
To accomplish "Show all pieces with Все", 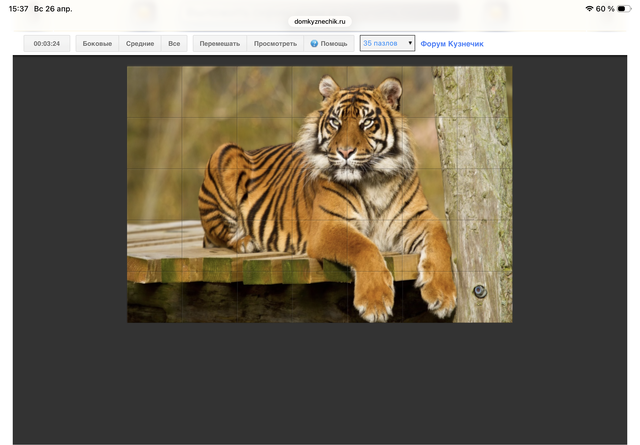I will point(174,44).
